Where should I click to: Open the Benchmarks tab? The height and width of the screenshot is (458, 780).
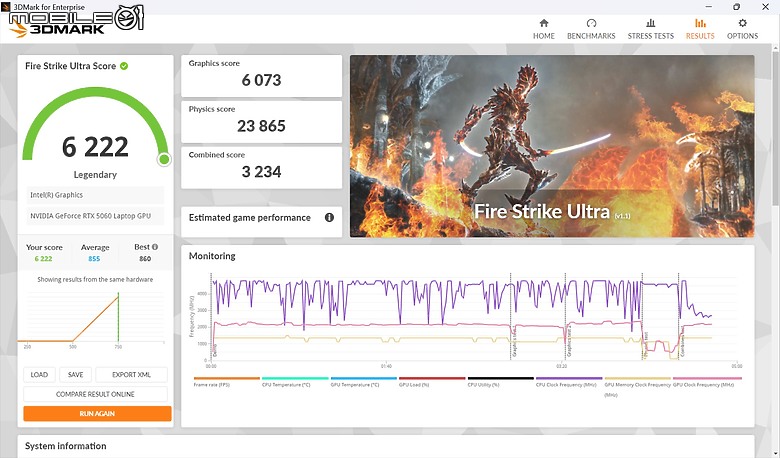[591, 29]
